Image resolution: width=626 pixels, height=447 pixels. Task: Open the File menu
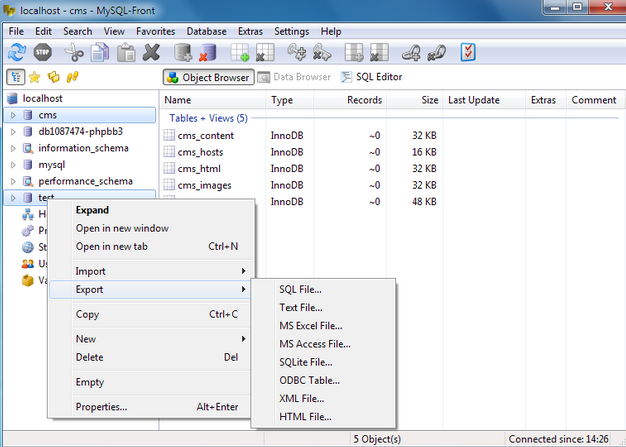pyautogui.click(x=16, y=31)
